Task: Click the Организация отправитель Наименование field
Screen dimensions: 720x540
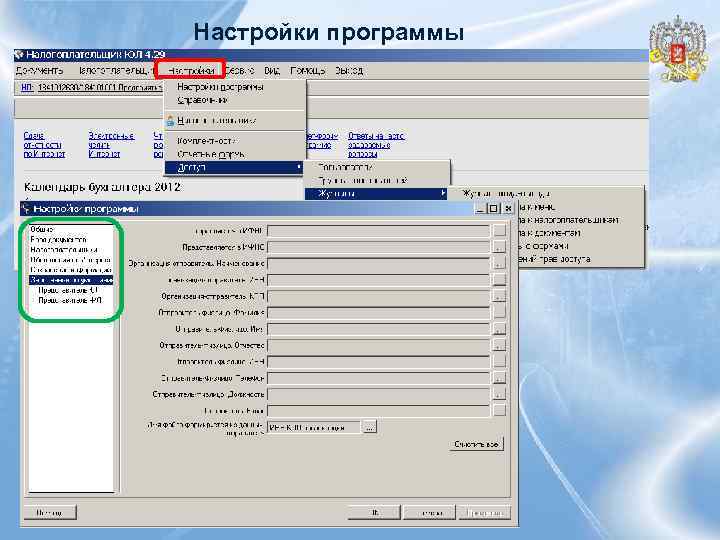Action: point(378,264)
